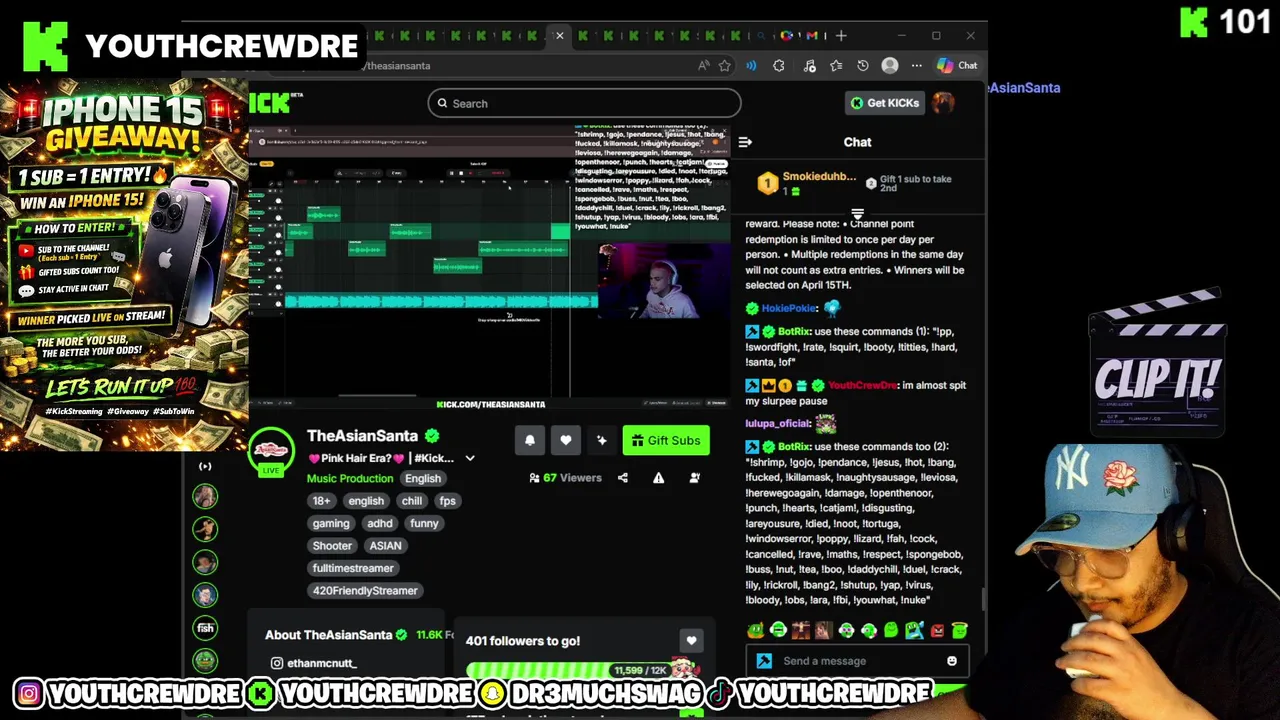1280x720 pixels.
Task: Click the Kick logo home link
Action: point(275,103)
